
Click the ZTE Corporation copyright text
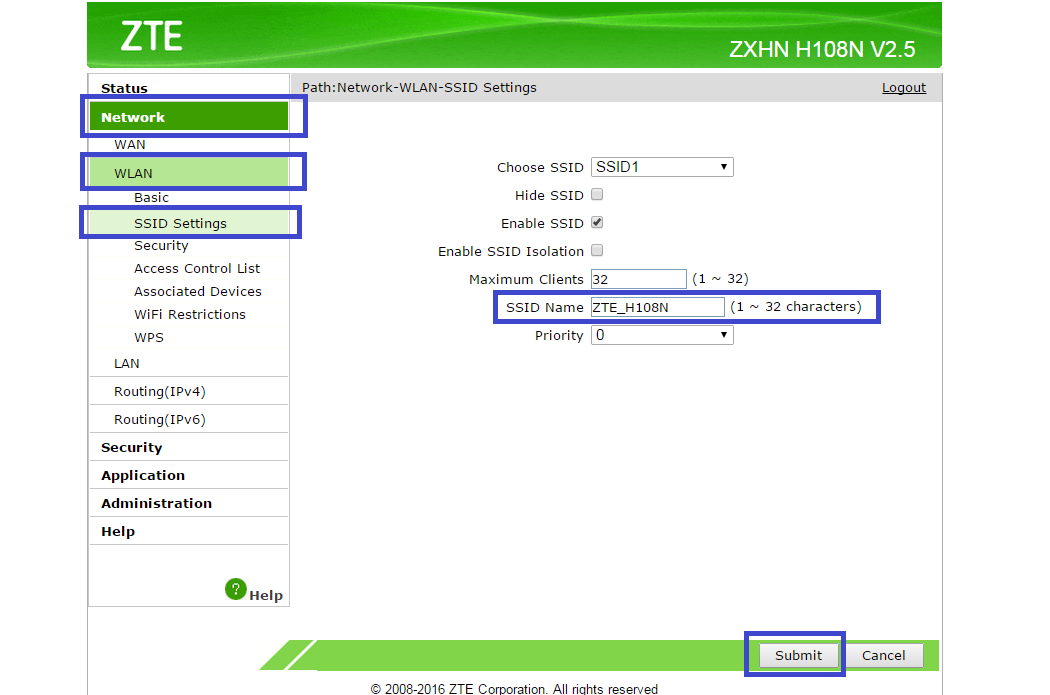click(x=514, y=689)
